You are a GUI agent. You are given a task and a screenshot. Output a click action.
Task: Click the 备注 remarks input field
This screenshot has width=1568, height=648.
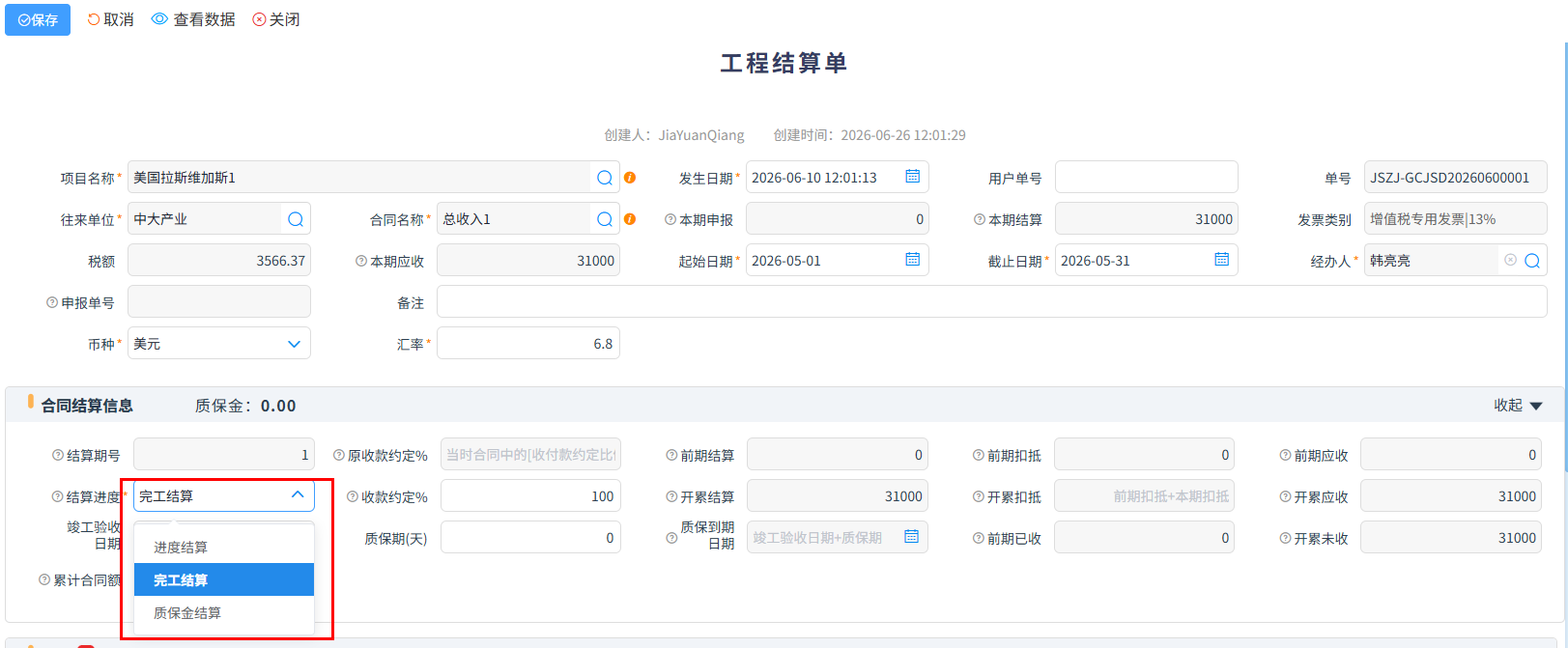click(x=992, y=302)
